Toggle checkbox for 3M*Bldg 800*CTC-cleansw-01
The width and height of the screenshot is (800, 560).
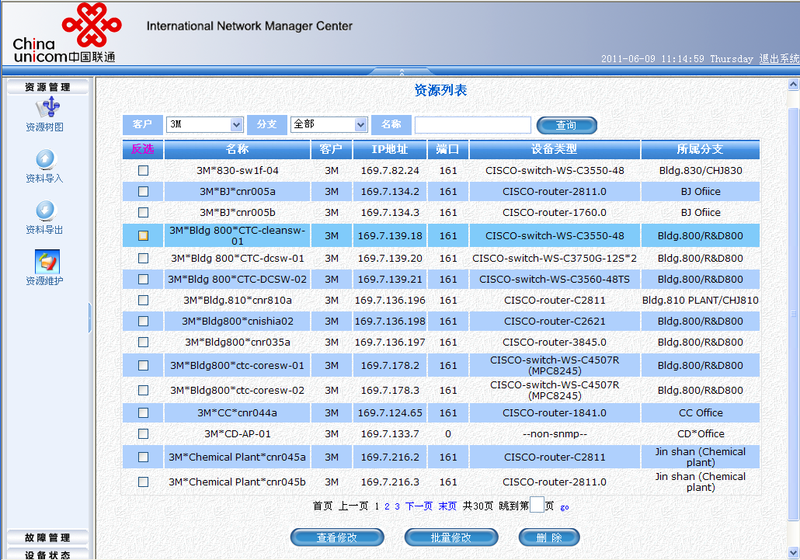click(x=143, y=236)
